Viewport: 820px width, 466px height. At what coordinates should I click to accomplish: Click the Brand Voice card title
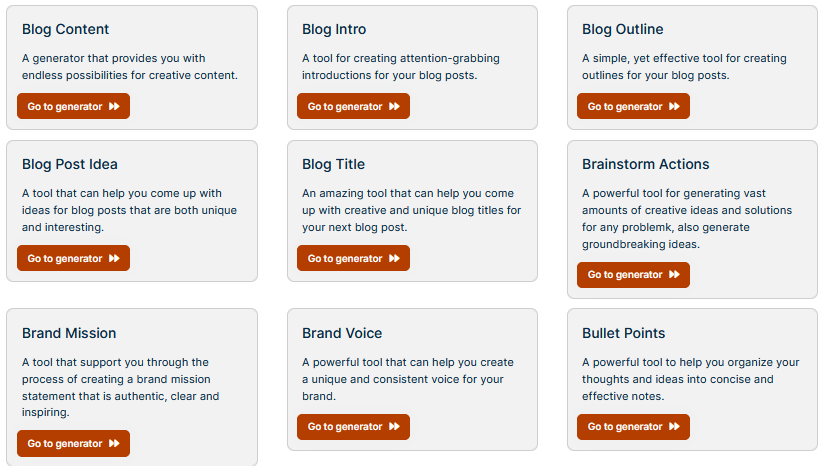pos(342,333)
